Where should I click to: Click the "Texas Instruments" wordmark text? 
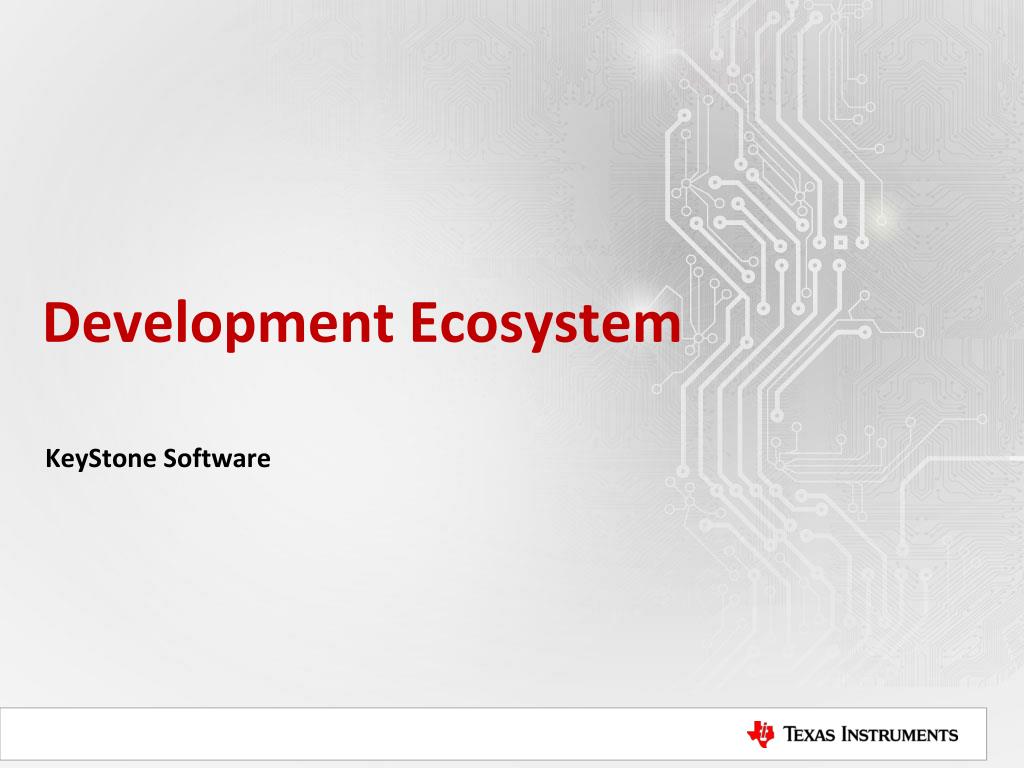pos(871,735)
